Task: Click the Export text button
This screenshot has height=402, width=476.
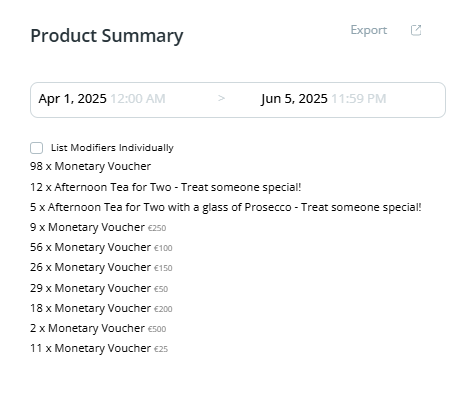Action: (x=369, y=30)
